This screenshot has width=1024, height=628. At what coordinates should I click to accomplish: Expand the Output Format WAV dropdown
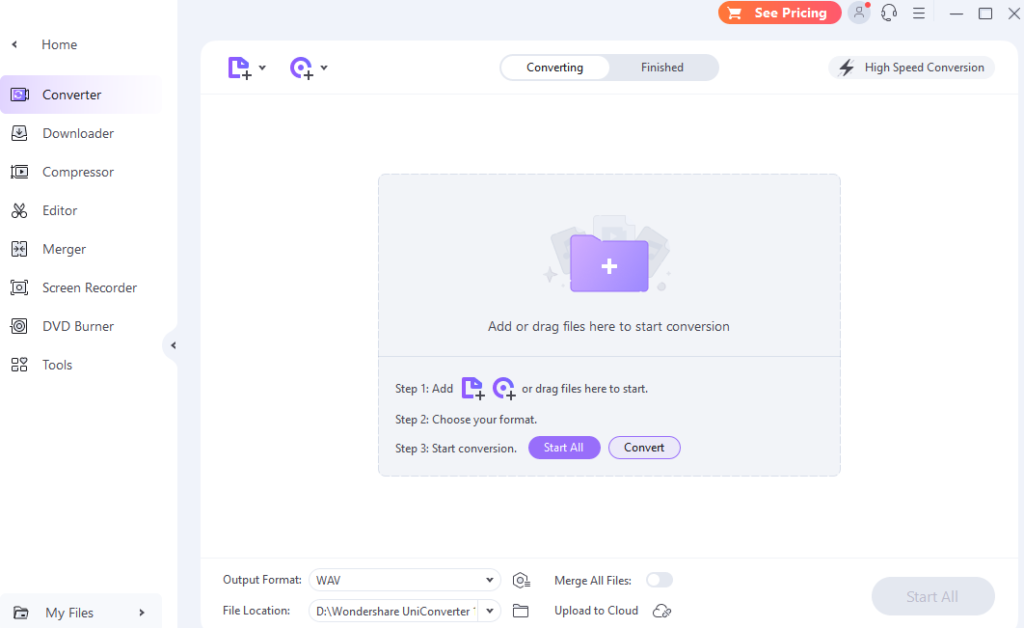[489, 580]
